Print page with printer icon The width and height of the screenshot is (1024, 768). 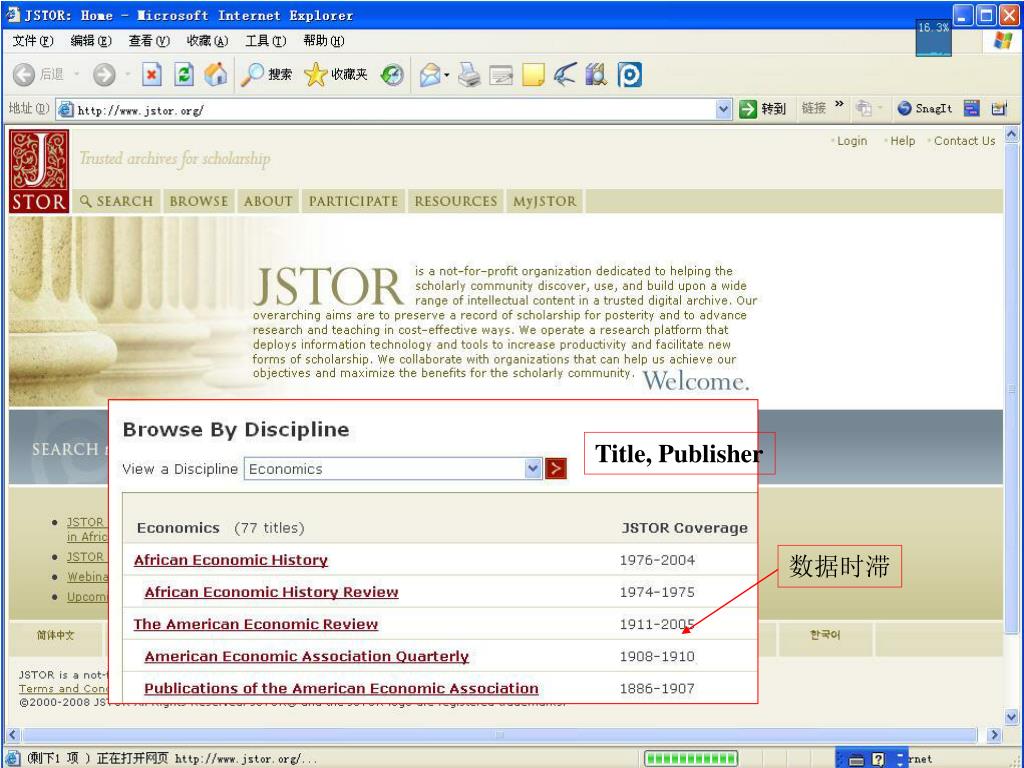point(469,74)
